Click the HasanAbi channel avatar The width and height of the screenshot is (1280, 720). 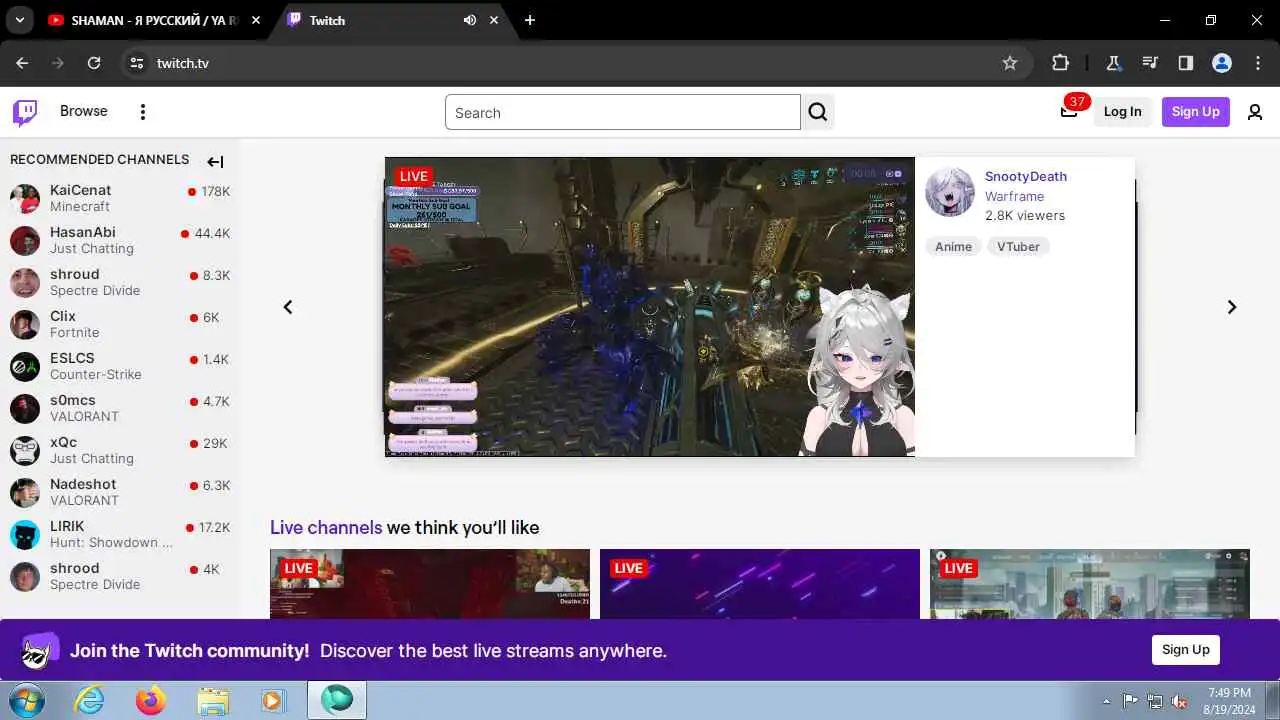coord(25,240)
